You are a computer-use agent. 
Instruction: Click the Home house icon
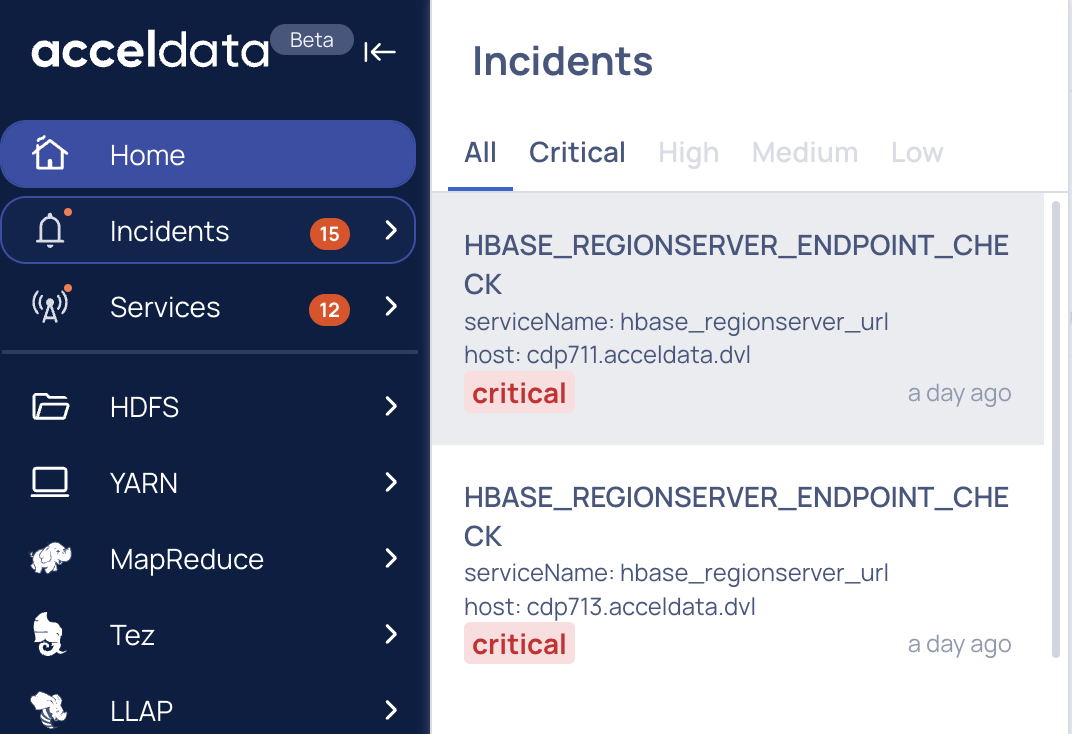[x=50, y=152]
